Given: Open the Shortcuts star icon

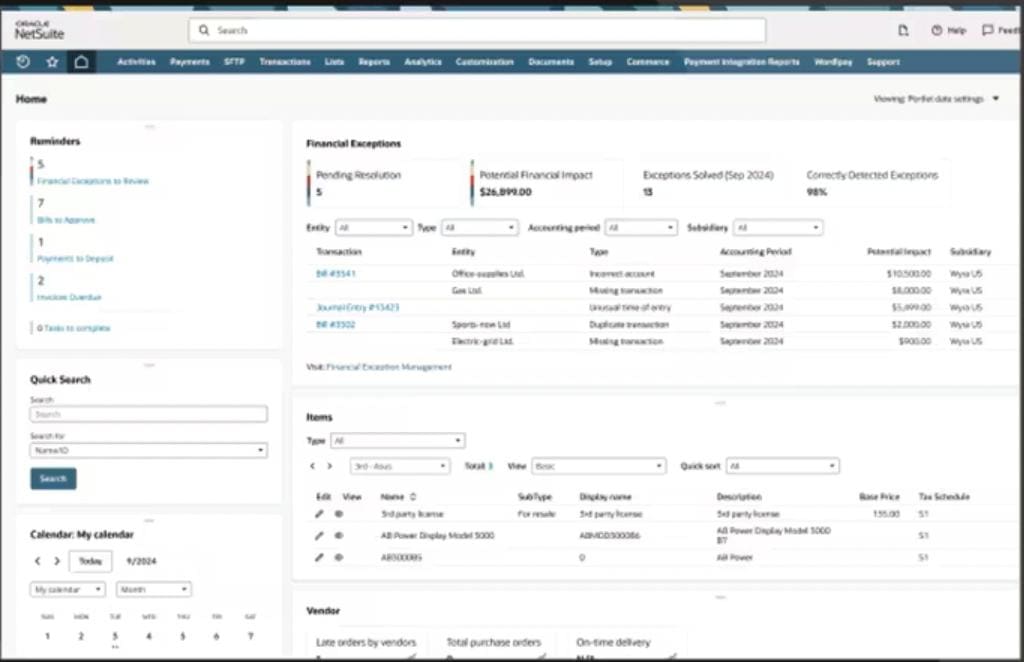Looking at the screenshot, I should coord(52,62).
